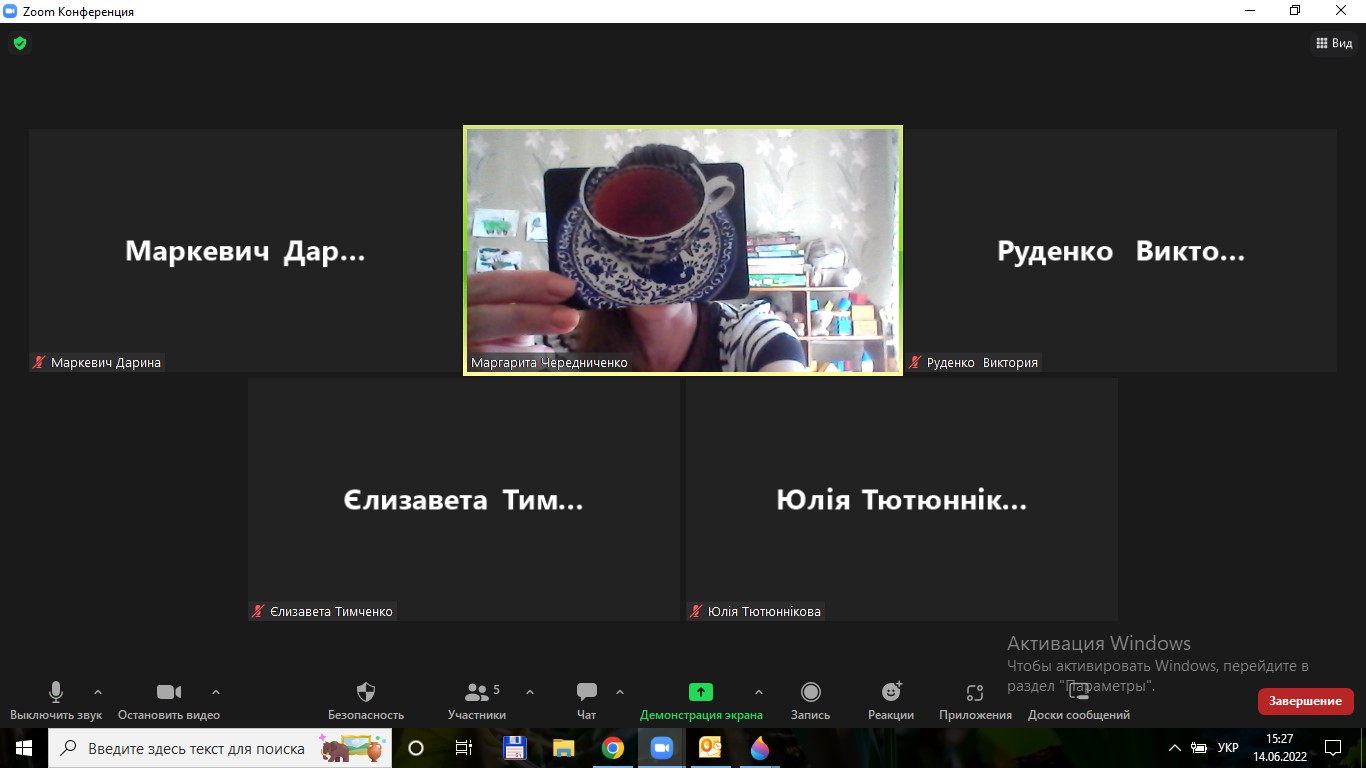
Task: Mute microphone with Выключить звук
Action: pos(56,700)
